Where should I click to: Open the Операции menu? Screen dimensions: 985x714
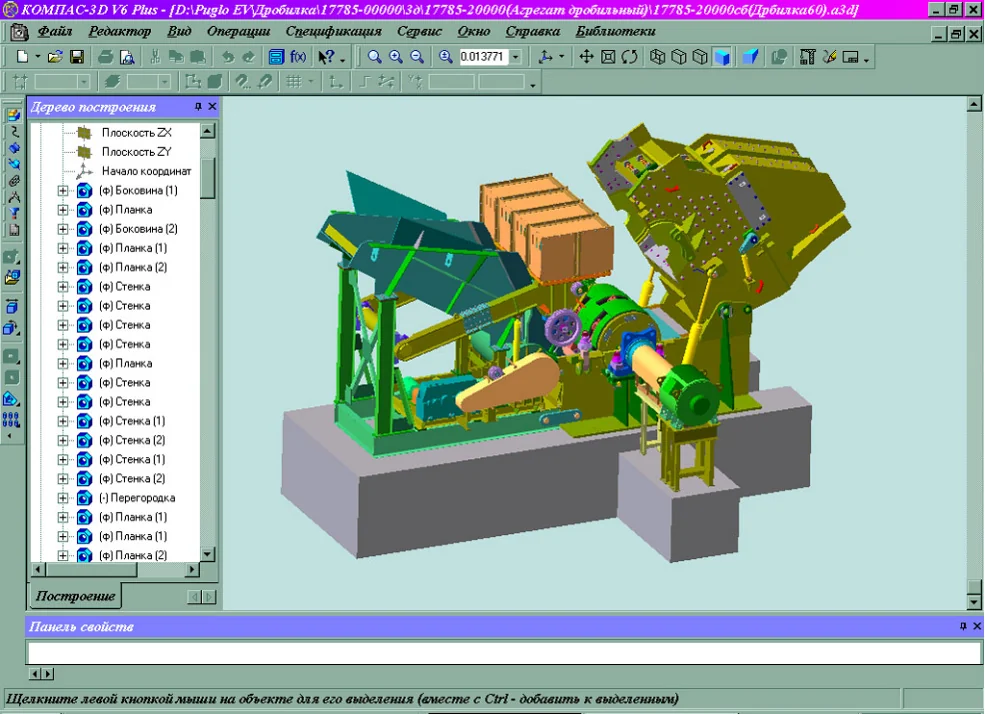[238, 31]
